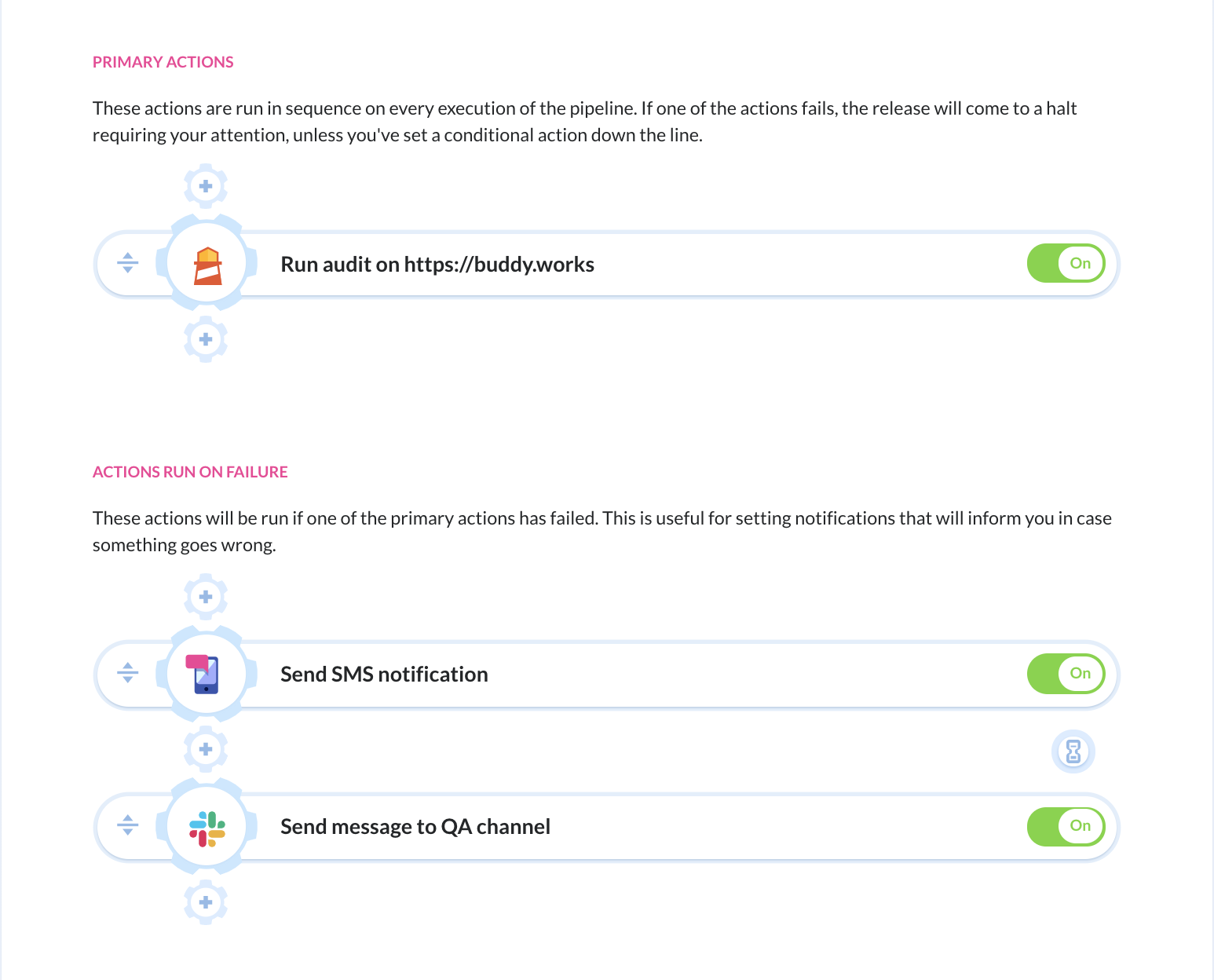Disable the Send SMS notification toggle
Image resolution: width=1214 pixels, height=980 pixels.
(1066, 673)
